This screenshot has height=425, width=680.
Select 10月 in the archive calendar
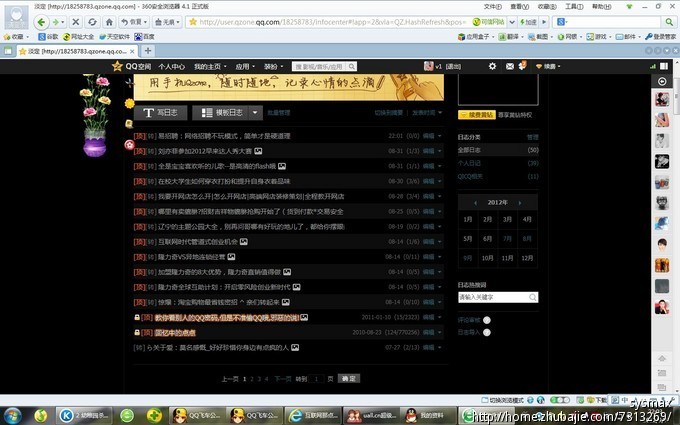[x=487, y=258]
